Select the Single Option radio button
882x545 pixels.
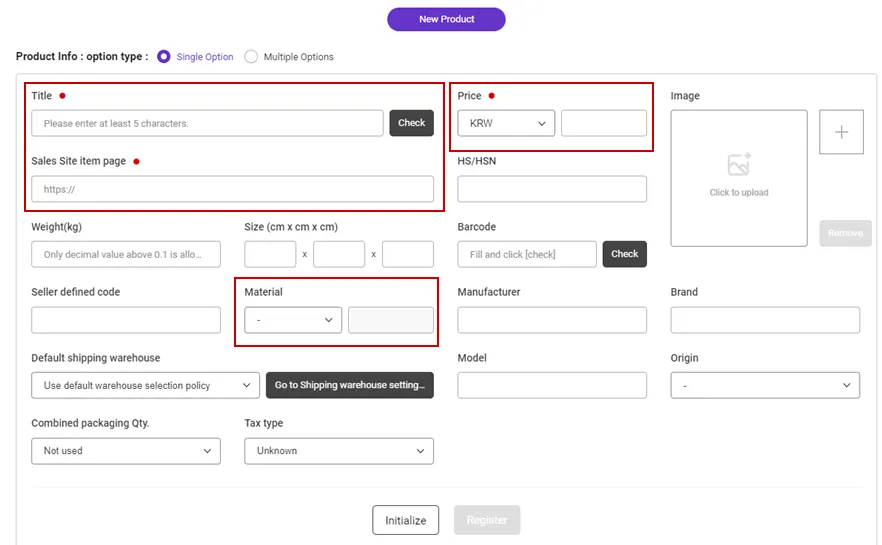pyautogui.click(x=164, y=57)
